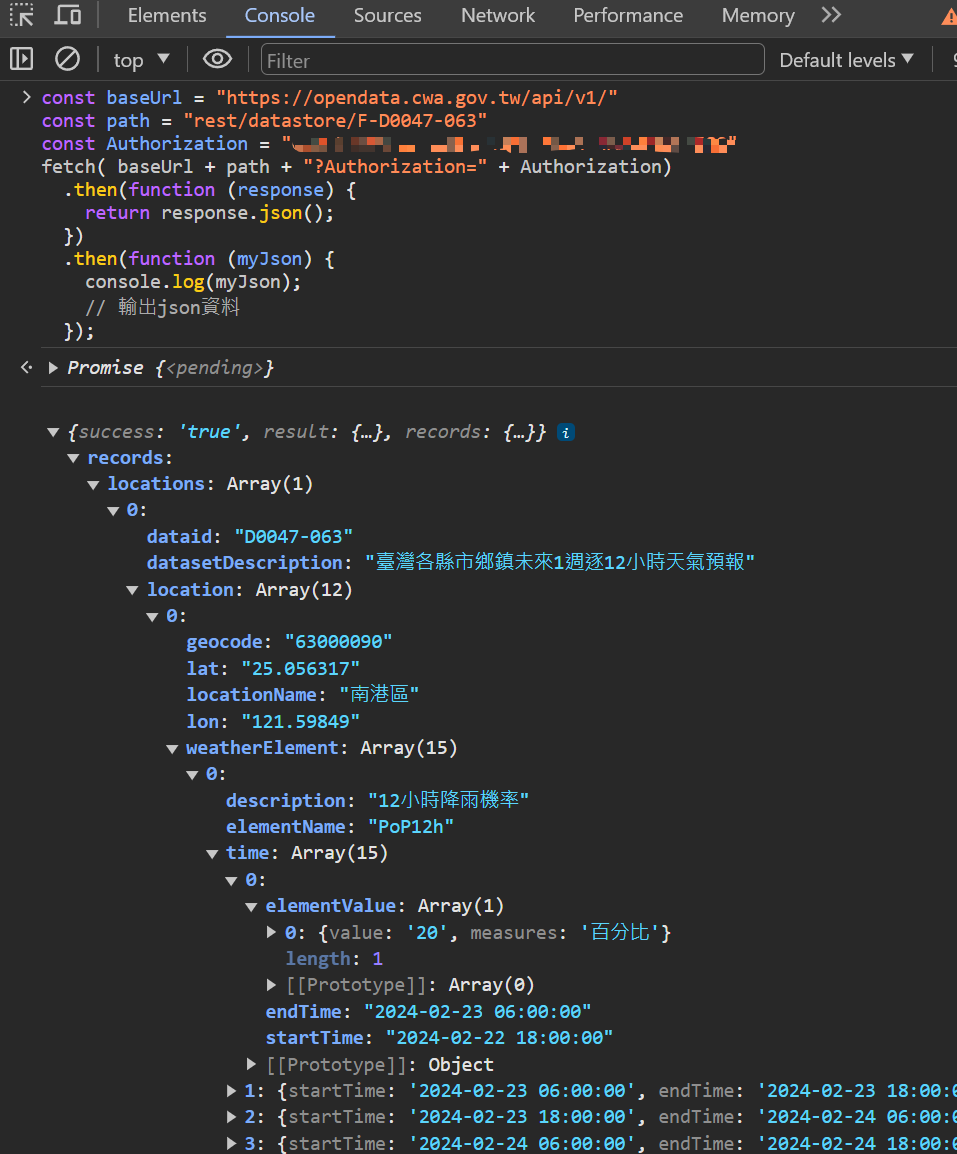This screenshot has height=1154, width=957.
Task: Clear the console output
Action: coord(67,60)
